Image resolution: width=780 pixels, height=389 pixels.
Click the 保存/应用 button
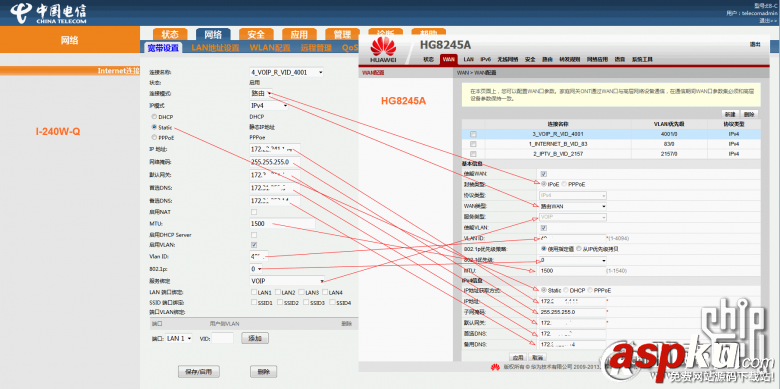click(x=198, y=372)
